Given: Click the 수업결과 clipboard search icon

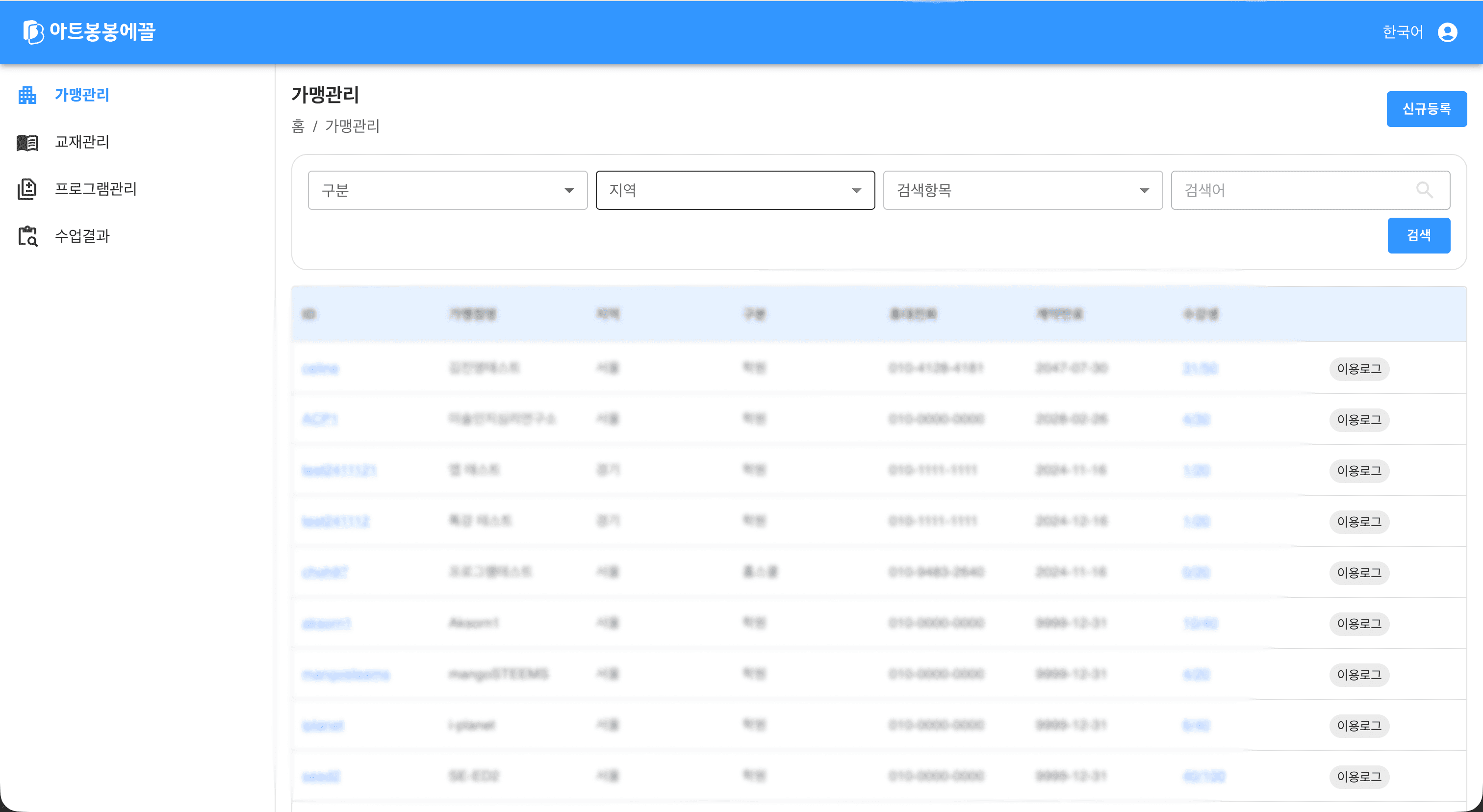Looking at the screenshot, I should click(x=27, y=236).
